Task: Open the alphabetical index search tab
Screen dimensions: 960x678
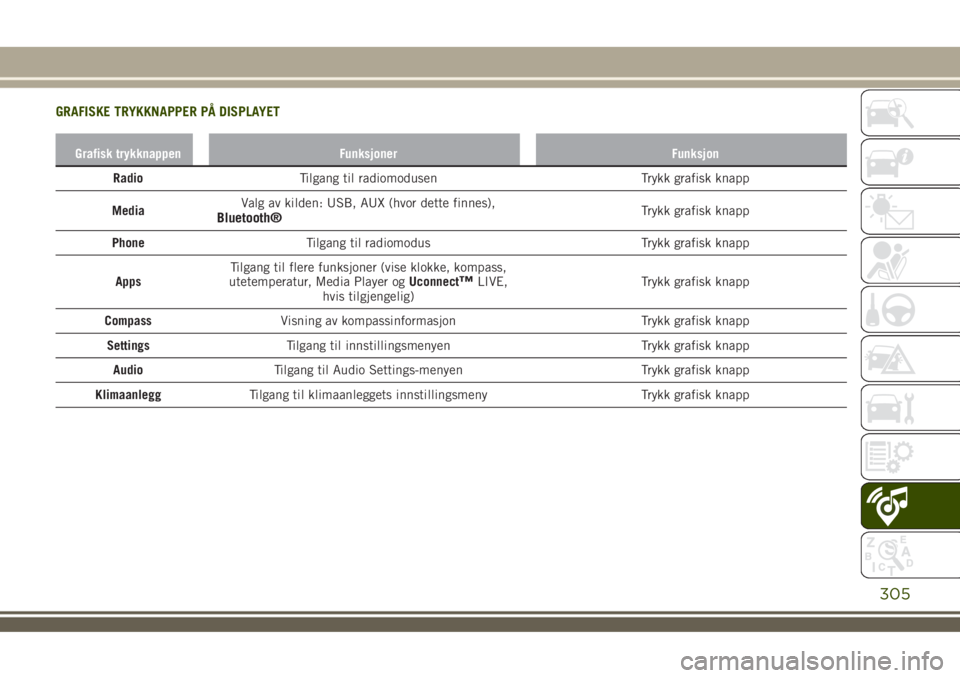Action: click(910, 554)
